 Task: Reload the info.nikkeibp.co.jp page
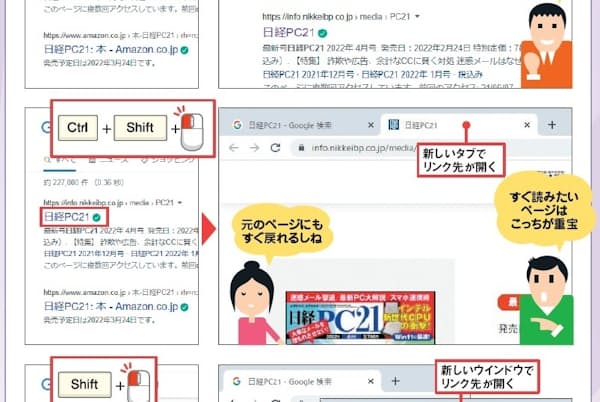point(275,148)
